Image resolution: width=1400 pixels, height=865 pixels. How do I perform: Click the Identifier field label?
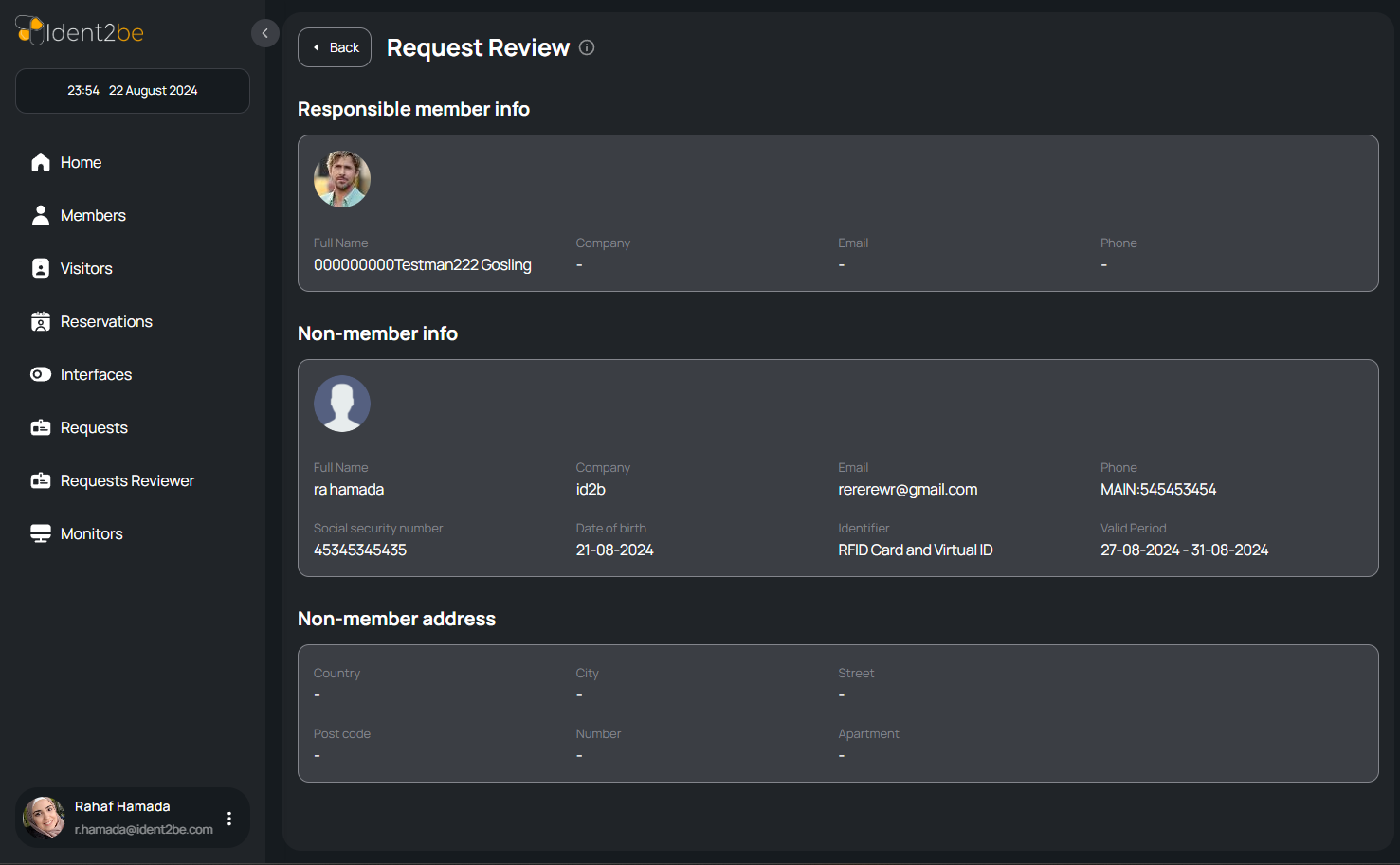(x=864, y=528)
